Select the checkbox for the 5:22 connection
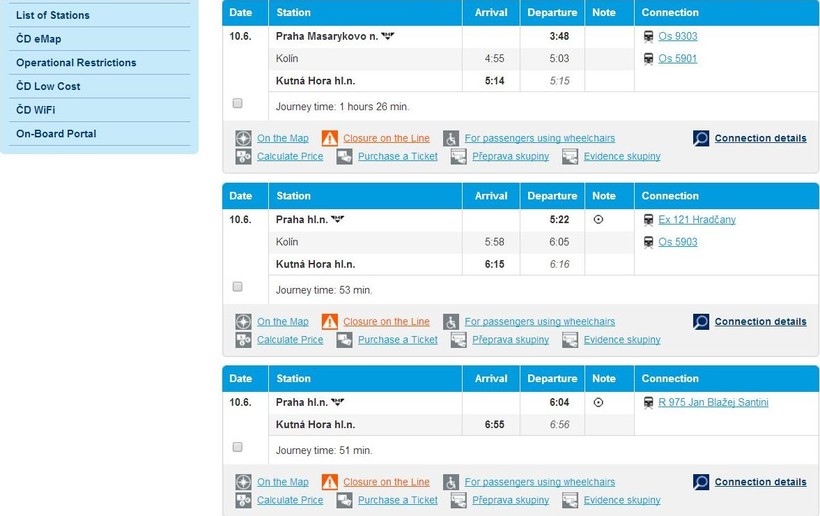Screen dimensions: 820x516 pyautogui.click(x=237, y=286)
